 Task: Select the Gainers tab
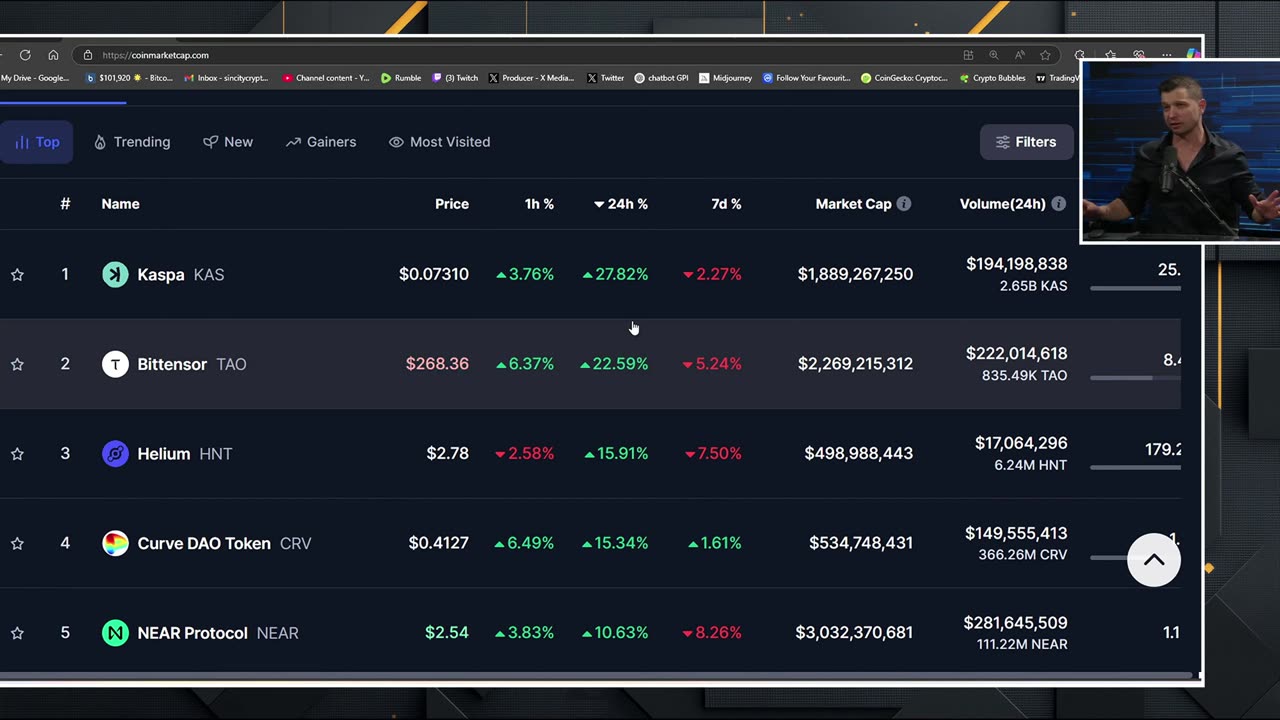(321, 142)
